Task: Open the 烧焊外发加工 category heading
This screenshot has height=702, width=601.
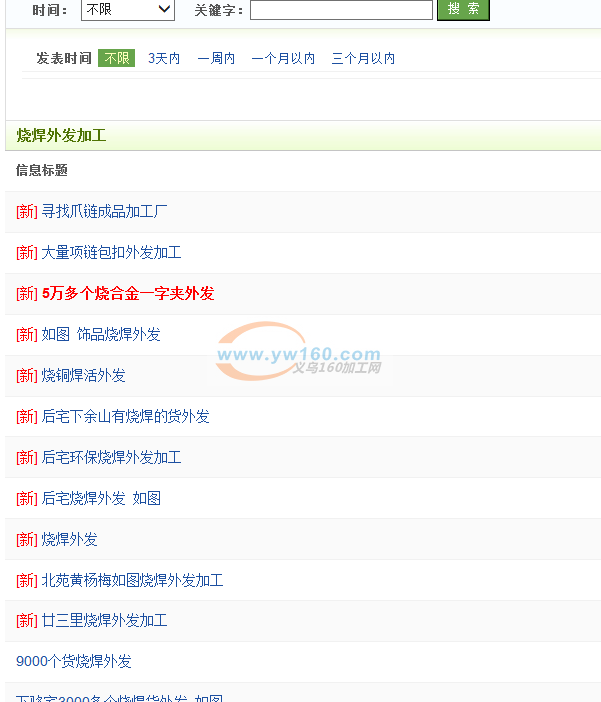Action: click(x=61, y=136)
